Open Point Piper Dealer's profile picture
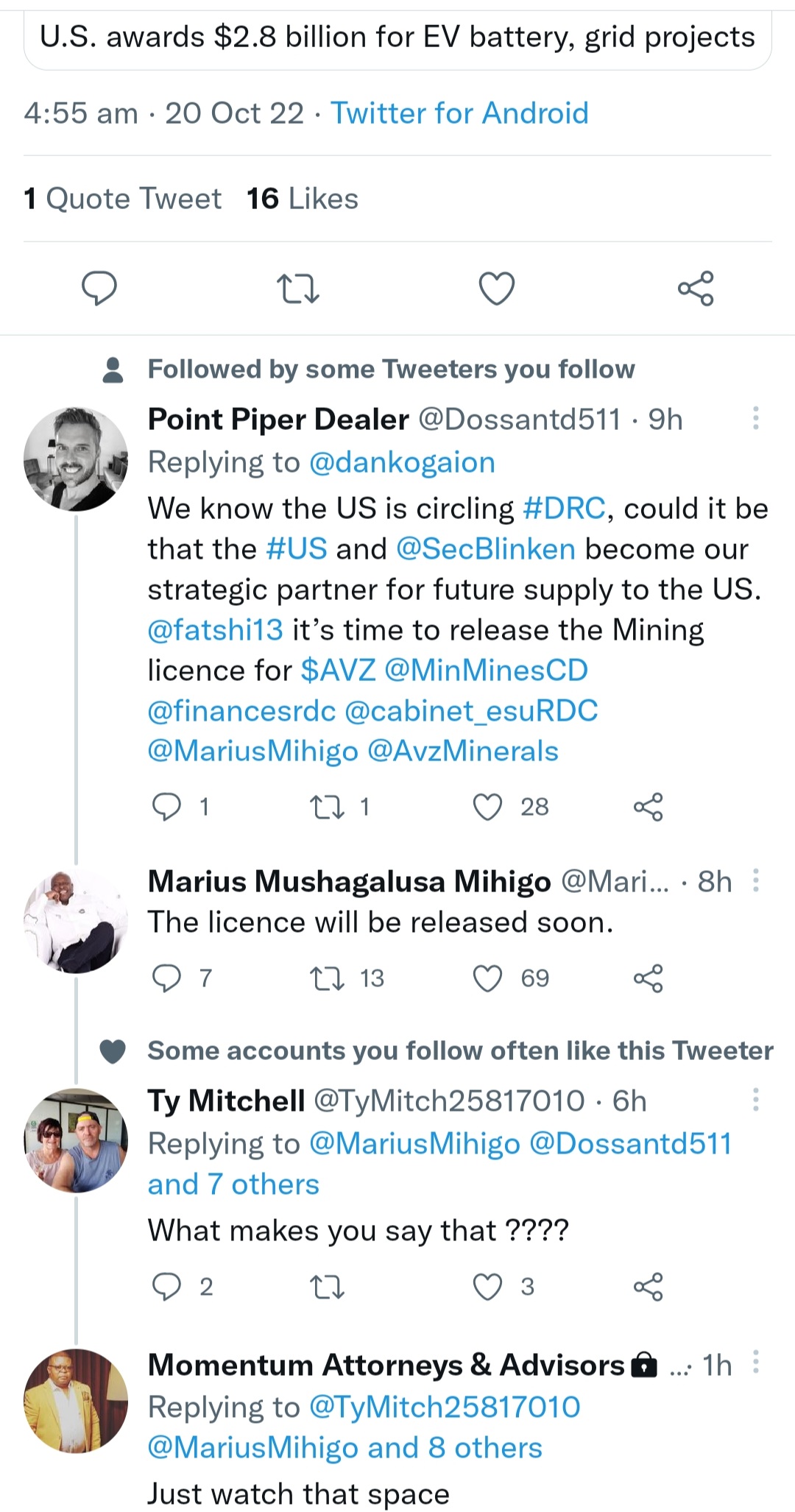795x1512 pixels. coord(75,459)
